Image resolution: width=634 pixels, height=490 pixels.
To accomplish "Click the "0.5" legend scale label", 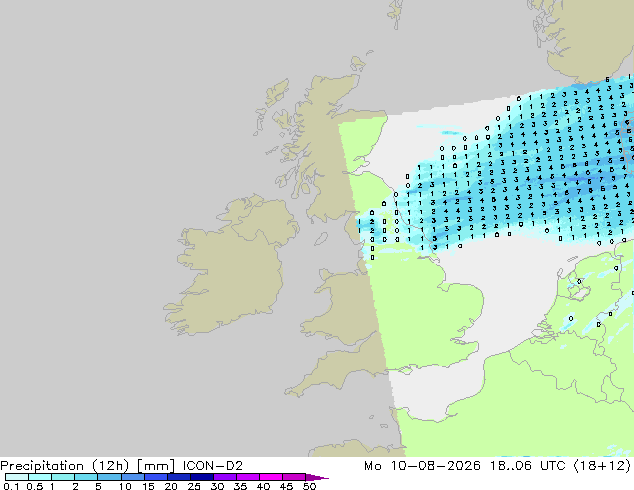I will (x=34, y=486).
